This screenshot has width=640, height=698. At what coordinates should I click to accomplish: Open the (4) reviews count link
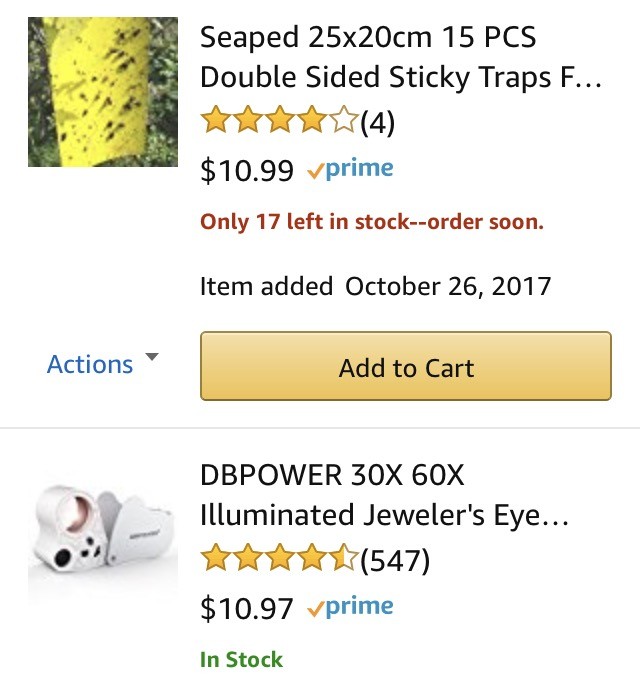[x=377, y=122]
